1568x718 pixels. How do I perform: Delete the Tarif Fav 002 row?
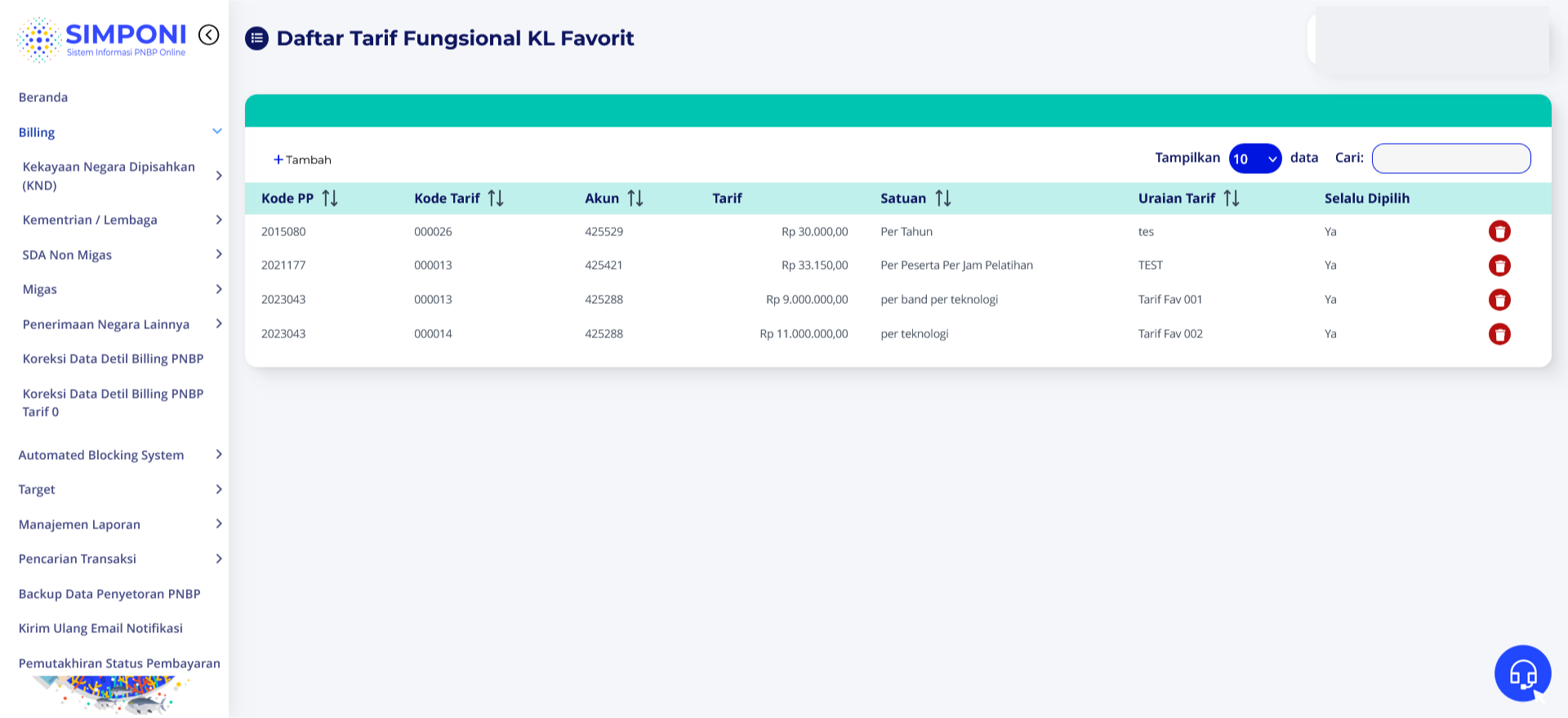coord(1499,334)
